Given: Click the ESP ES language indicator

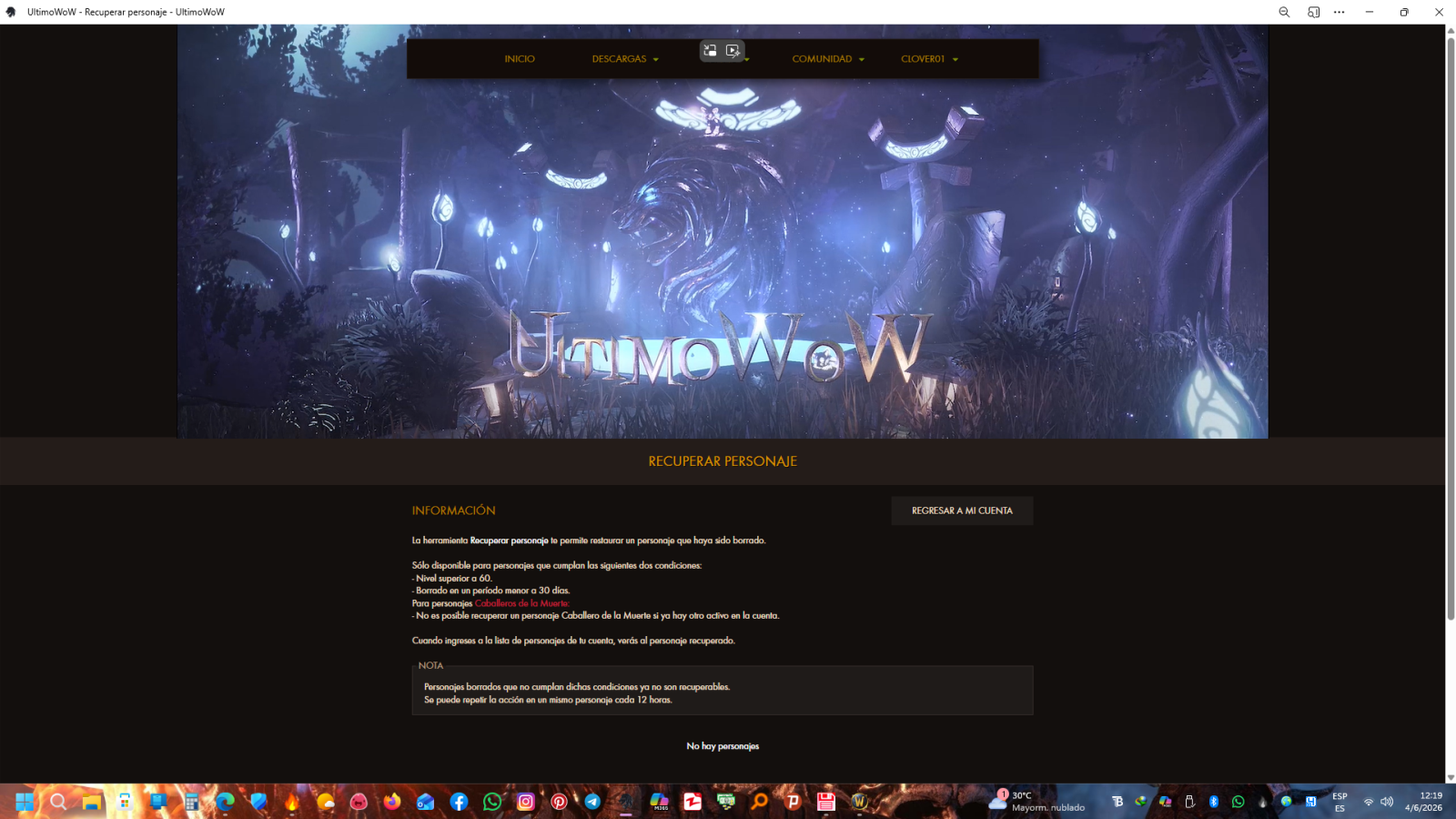Looking at the screenshot, I should (1340, 802).
